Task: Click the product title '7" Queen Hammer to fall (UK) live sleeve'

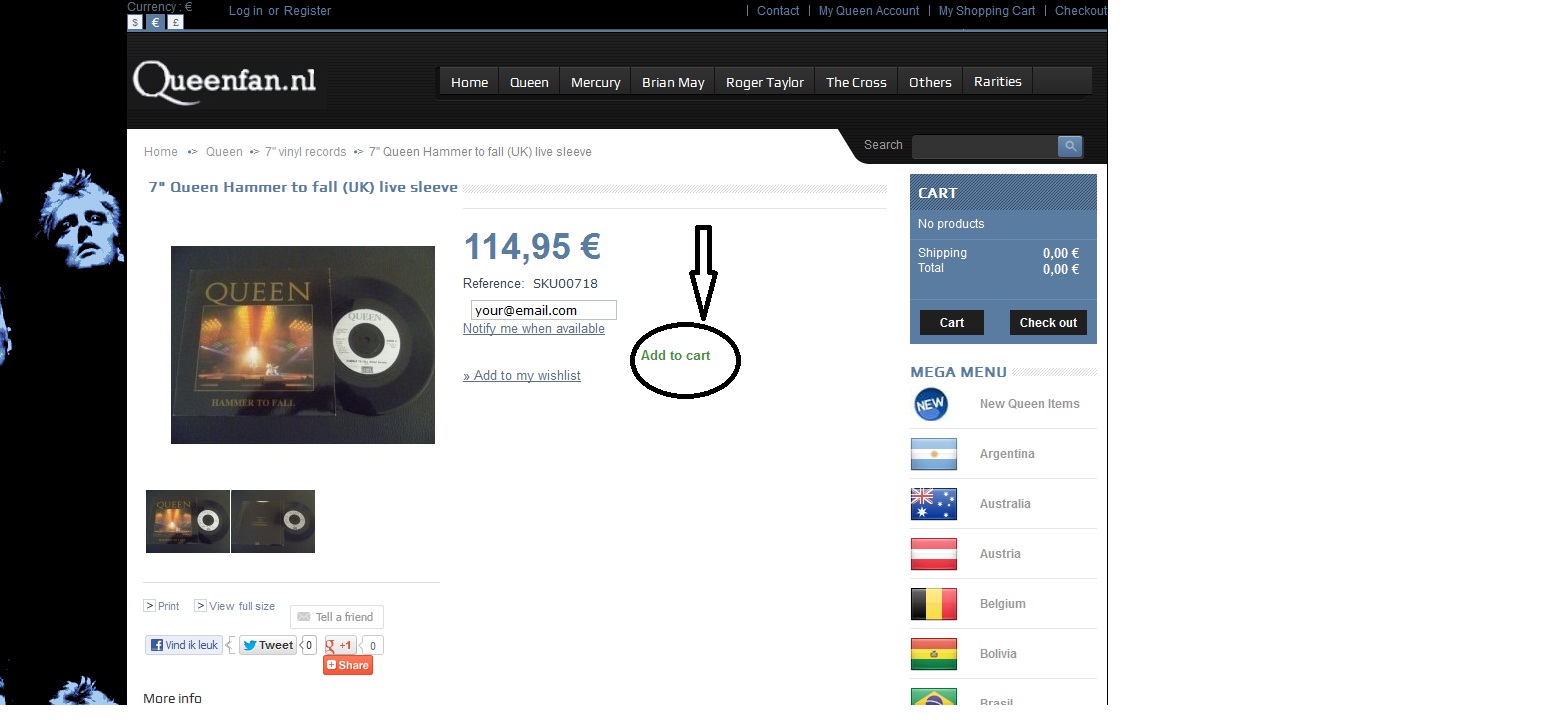Action: pyautogui.click(x=303, y=187)
